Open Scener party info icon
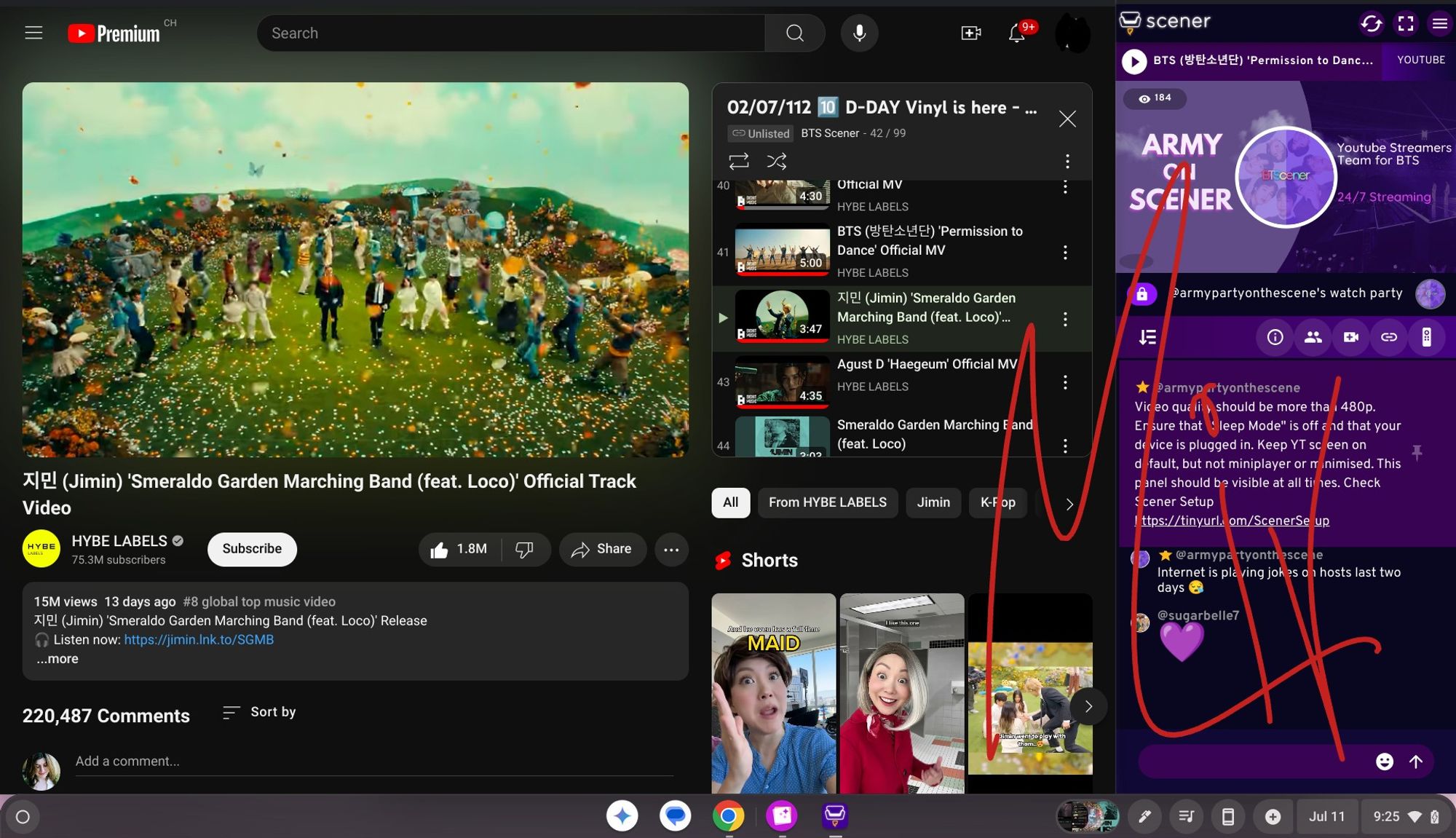1456x838 pixels. tap(1275, 337)
